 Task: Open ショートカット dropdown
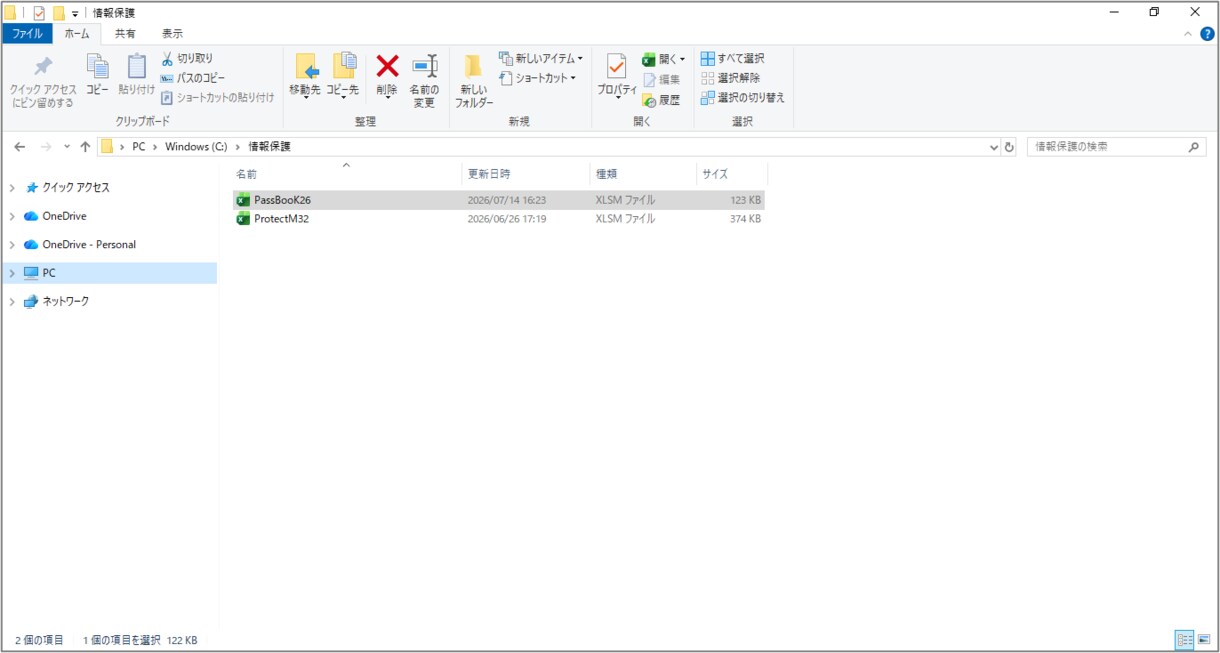click(538, 78)
